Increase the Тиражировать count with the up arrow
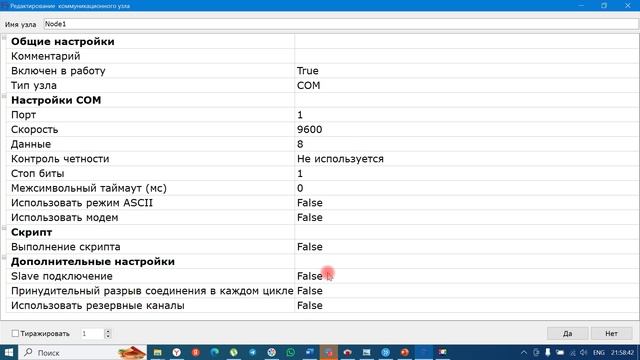The image size is (640, 360). click(x=108, y=331)
